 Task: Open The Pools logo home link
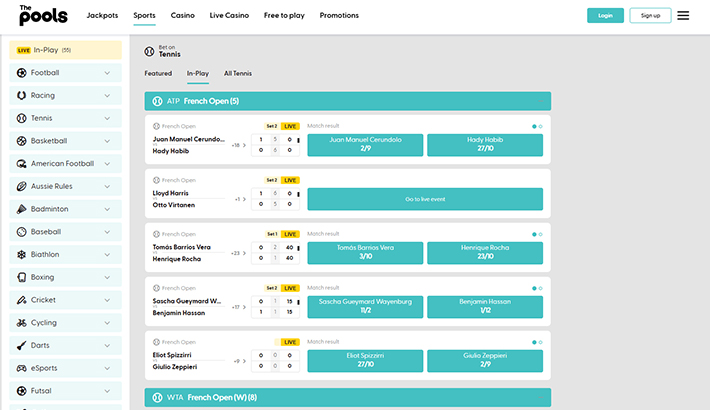[43, 15]
